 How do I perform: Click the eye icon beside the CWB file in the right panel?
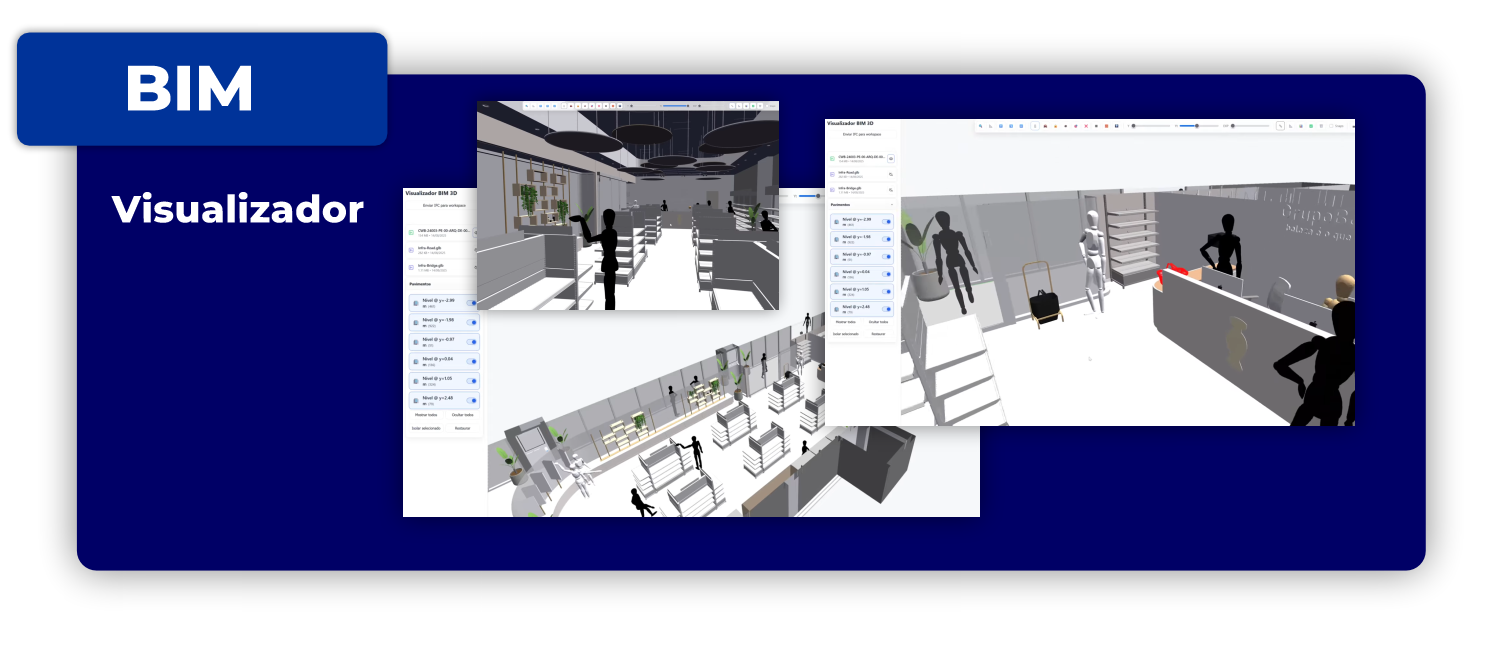click(891, 158)
